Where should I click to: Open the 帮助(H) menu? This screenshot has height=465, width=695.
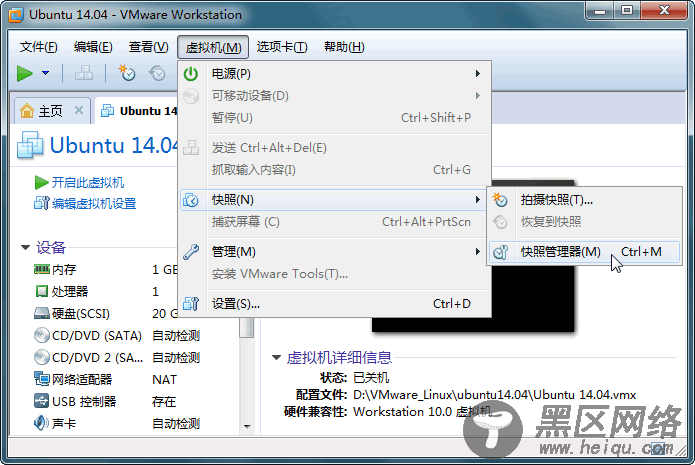pyautogui.click(x=344, y=47)
